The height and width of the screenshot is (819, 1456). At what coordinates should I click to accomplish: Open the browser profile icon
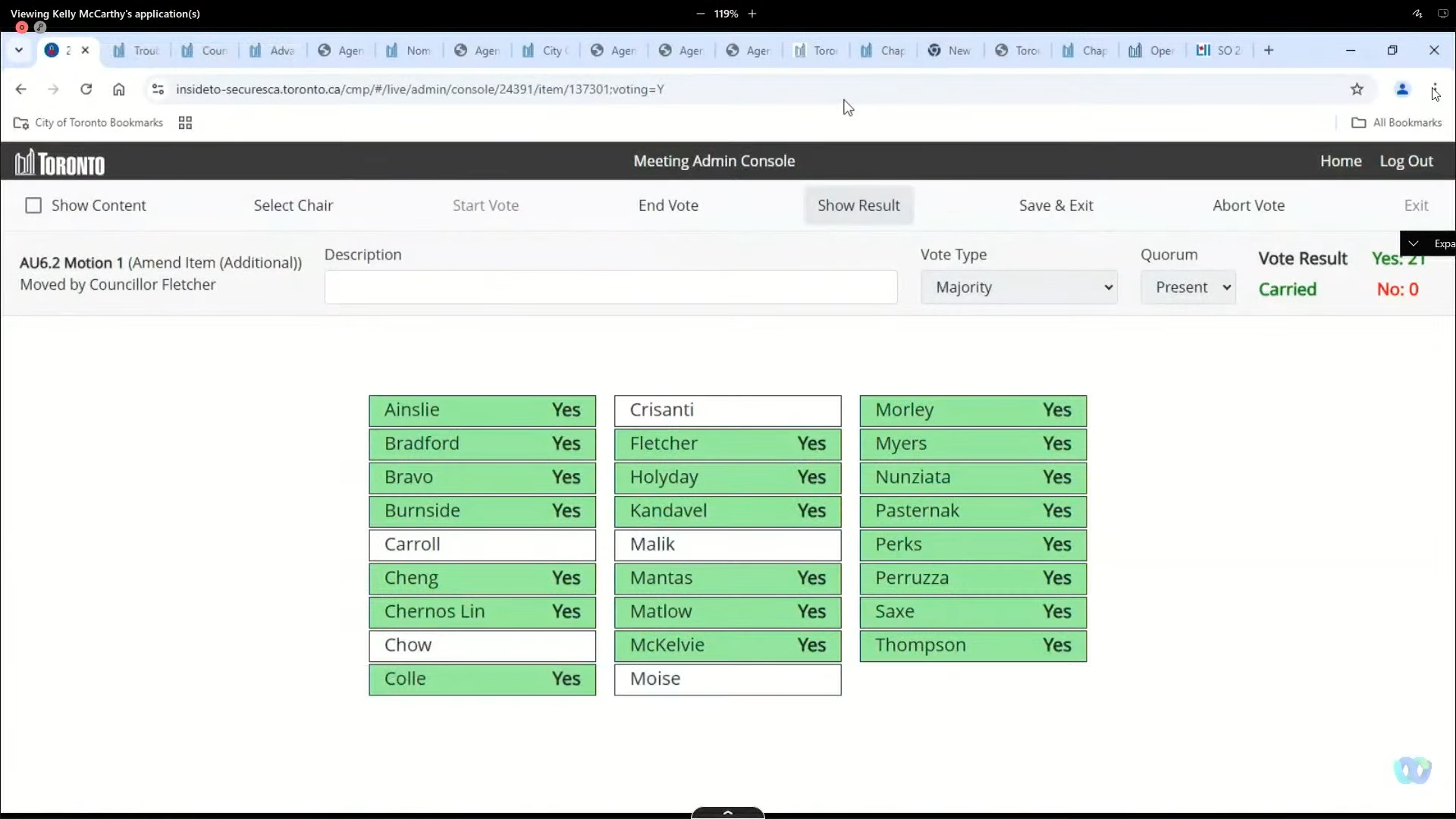coord(1402,89)
